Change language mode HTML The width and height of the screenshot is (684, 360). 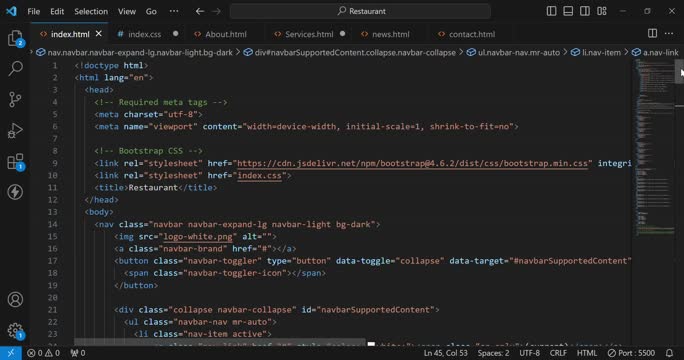[587, 353]
